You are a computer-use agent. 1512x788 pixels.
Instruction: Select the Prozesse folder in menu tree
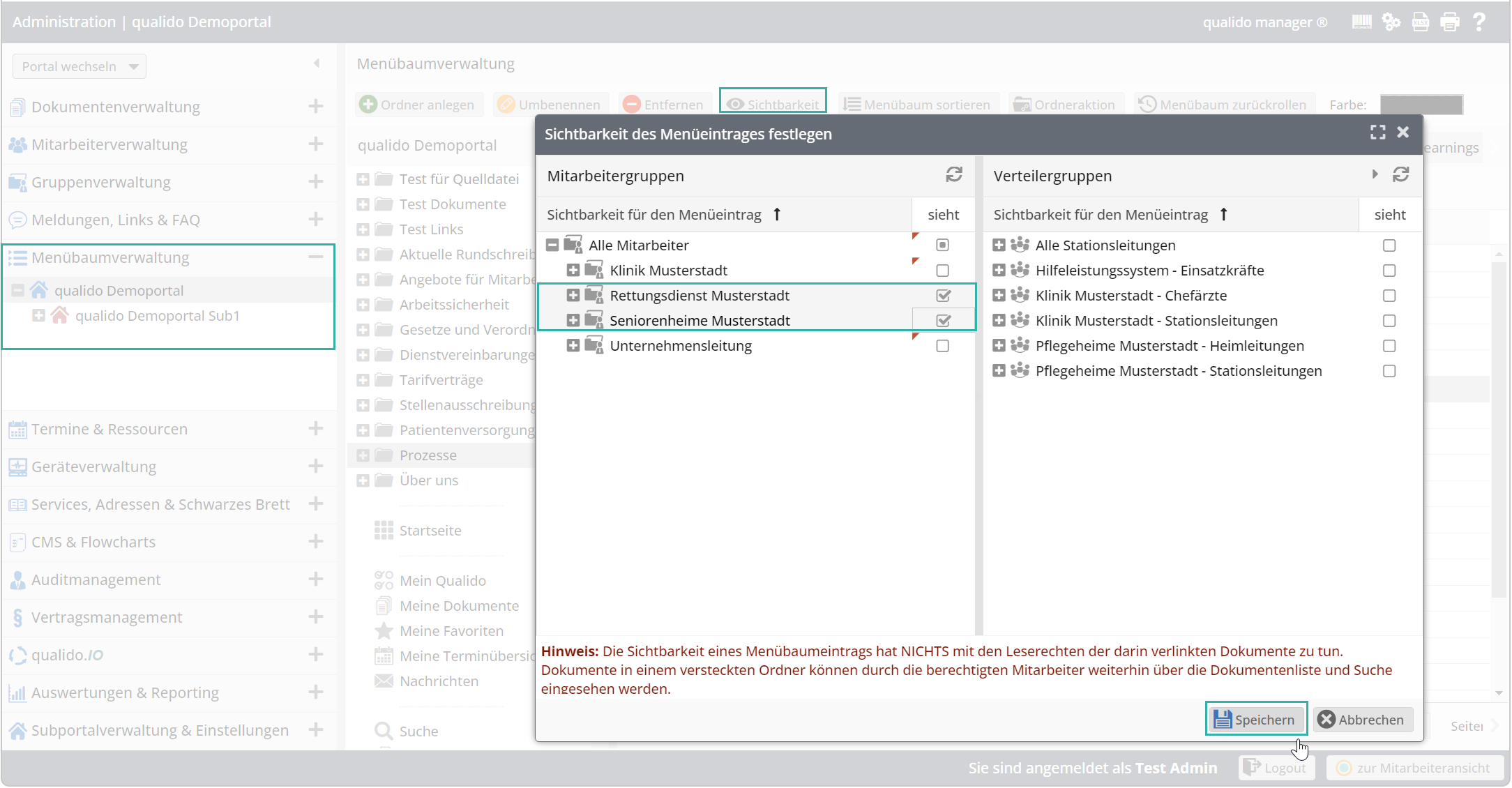[x=428, y=455]
